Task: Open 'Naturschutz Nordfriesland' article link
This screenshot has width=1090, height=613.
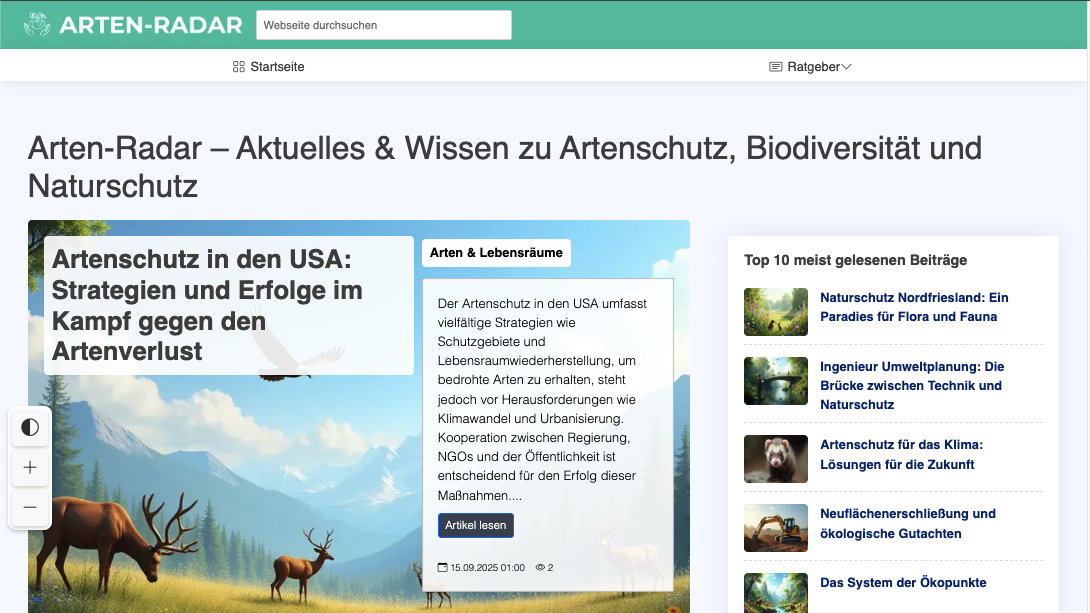Action: pyautogui.click(x=914, y=307)
